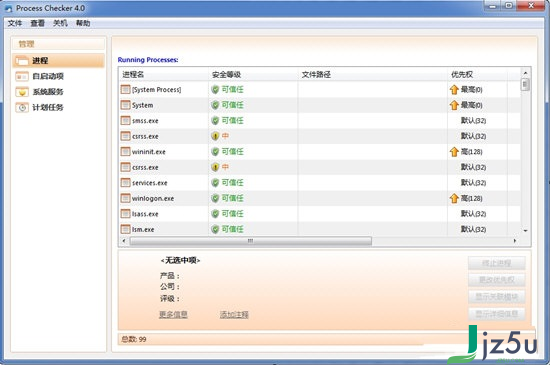Image resolution: width=550 pixels, height=365 pixels.
Task: Sort by the 文件路径 column header
Action: (x=373, y=74)
